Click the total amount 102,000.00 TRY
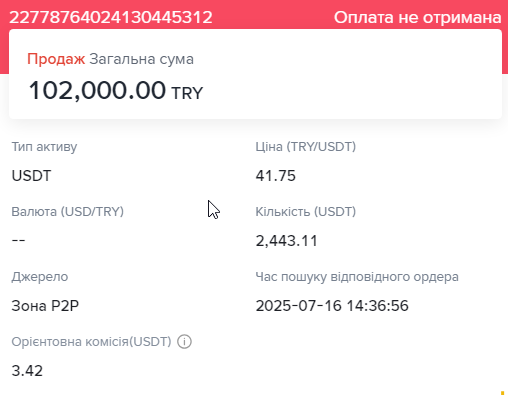The image size is (508, 395). pyautogui.click(x=116, y=91)
